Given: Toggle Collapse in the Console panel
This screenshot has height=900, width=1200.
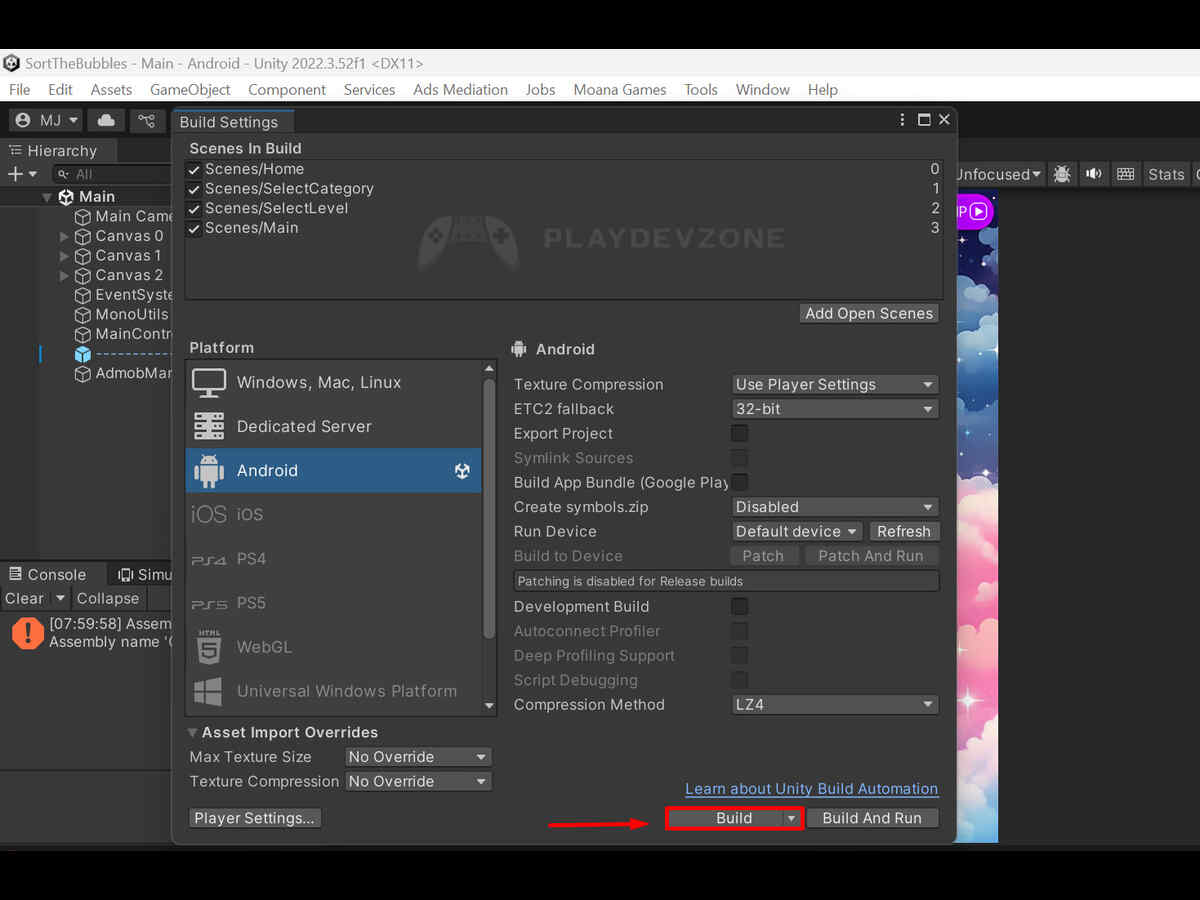Looking at the screenshot, I should click(x=108, y=599).
